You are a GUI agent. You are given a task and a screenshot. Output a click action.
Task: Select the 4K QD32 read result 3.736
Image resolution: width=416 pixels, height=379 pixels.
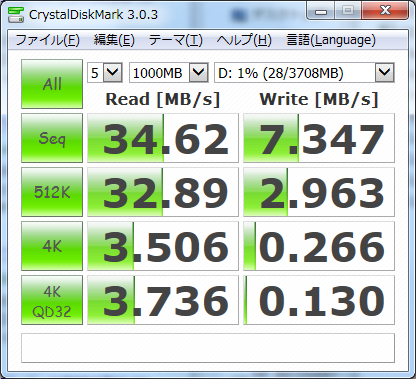point(163,300)
